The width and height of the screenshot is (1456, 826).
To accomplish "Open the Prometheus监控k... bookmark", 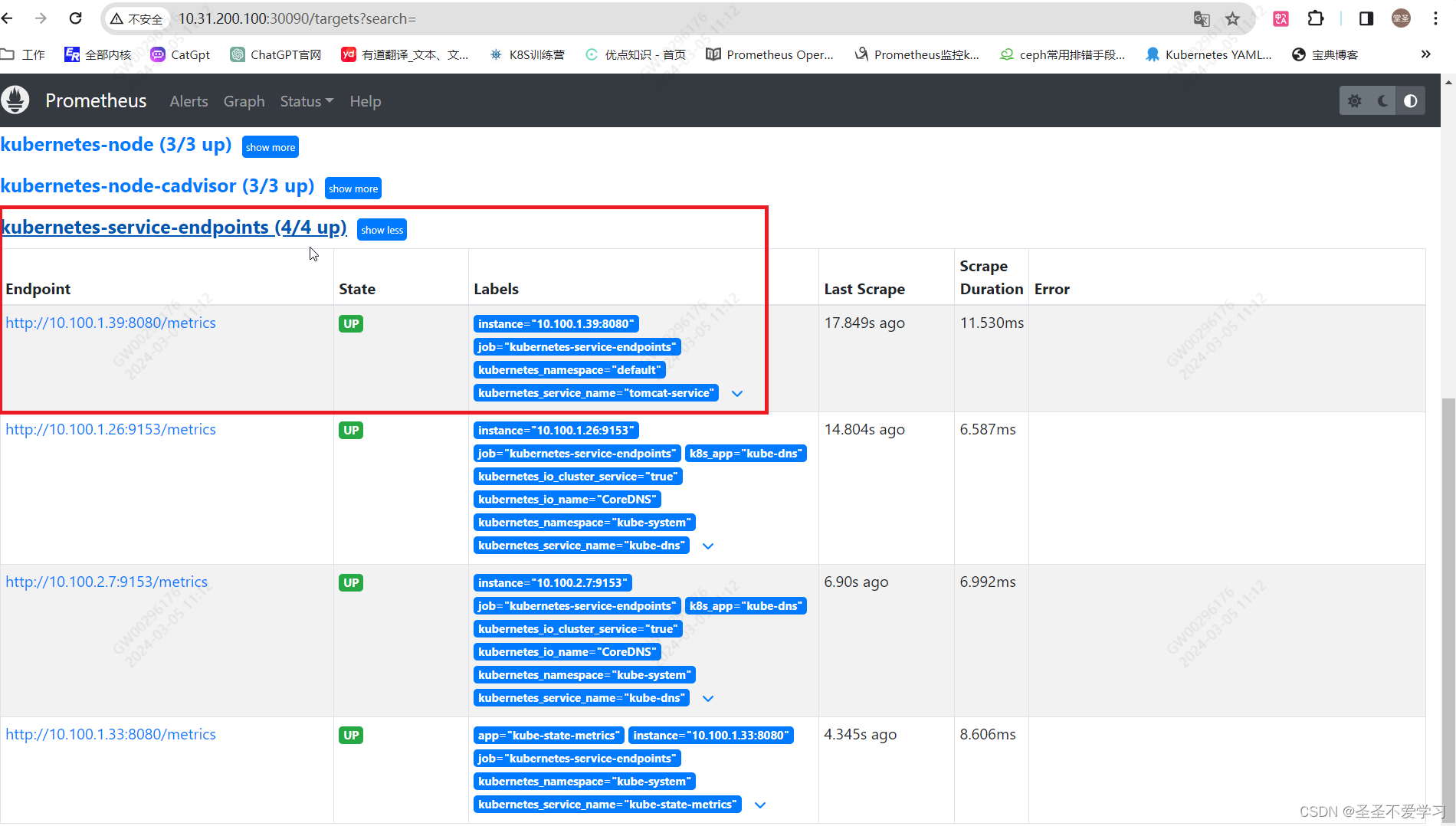I will pos(917,54).
